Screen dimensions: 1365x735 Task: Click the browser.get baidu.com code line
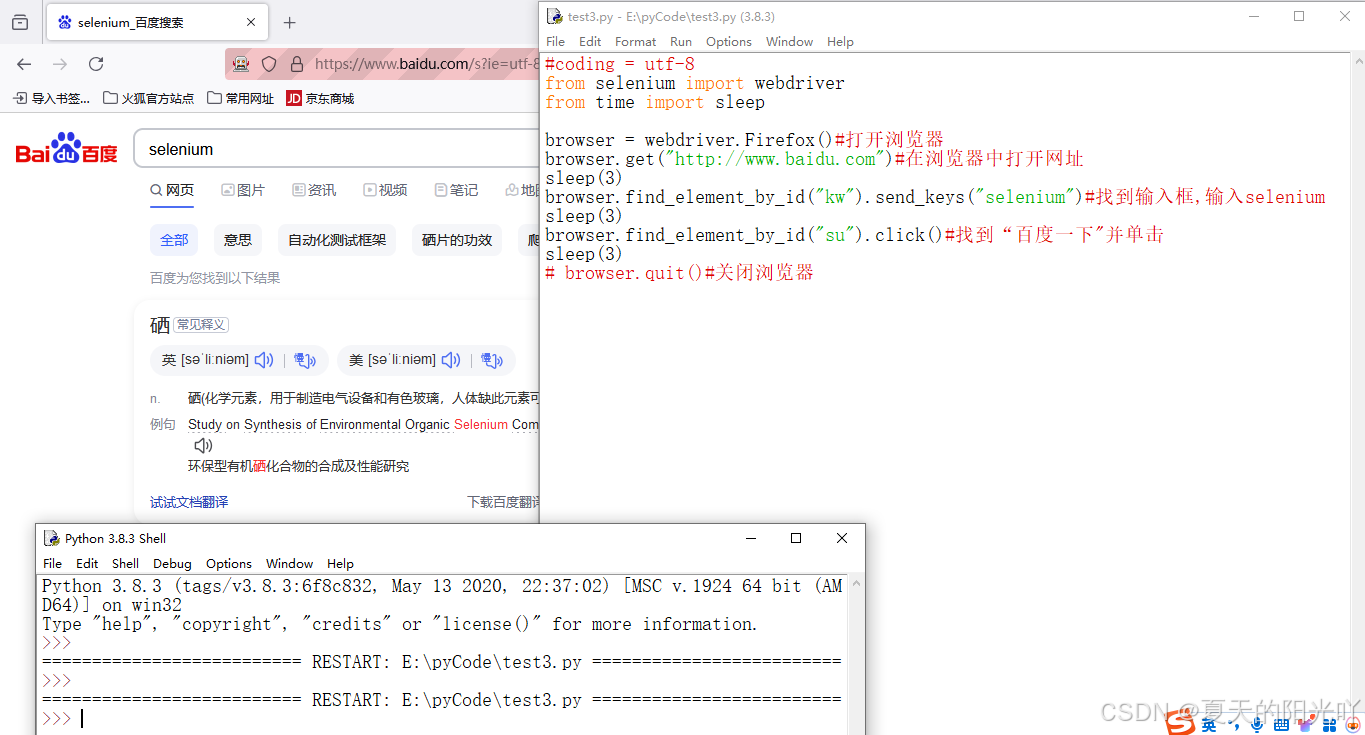tap(814, 159)
